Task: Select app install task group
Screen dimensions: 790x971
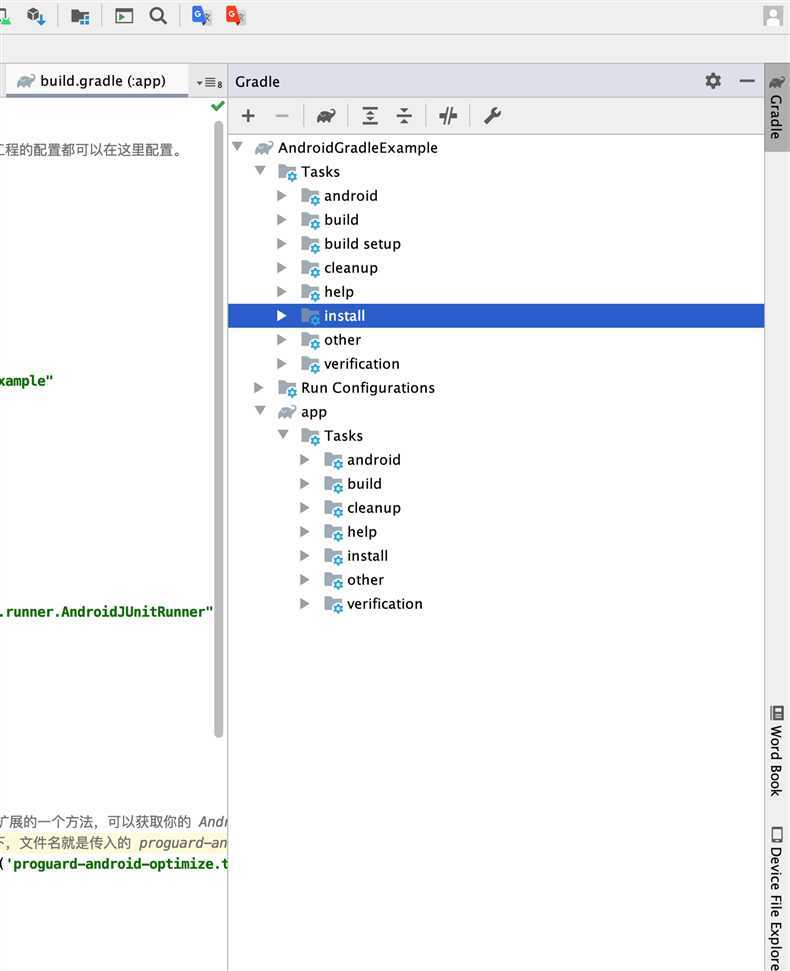Action: [x=367, y=556]
